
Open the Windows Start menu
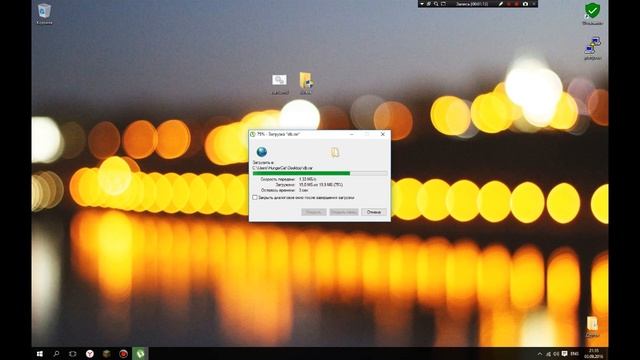[x=40, y=353]
